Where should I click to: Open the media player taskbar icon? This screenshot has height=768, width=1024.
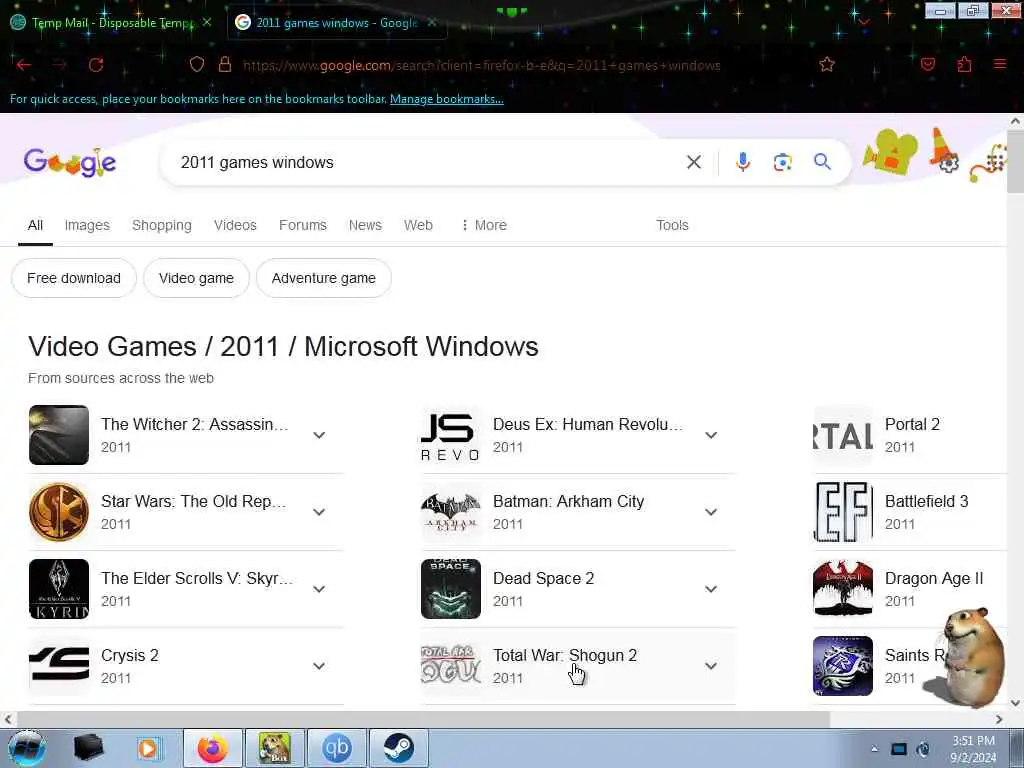(x=148, y=748)
